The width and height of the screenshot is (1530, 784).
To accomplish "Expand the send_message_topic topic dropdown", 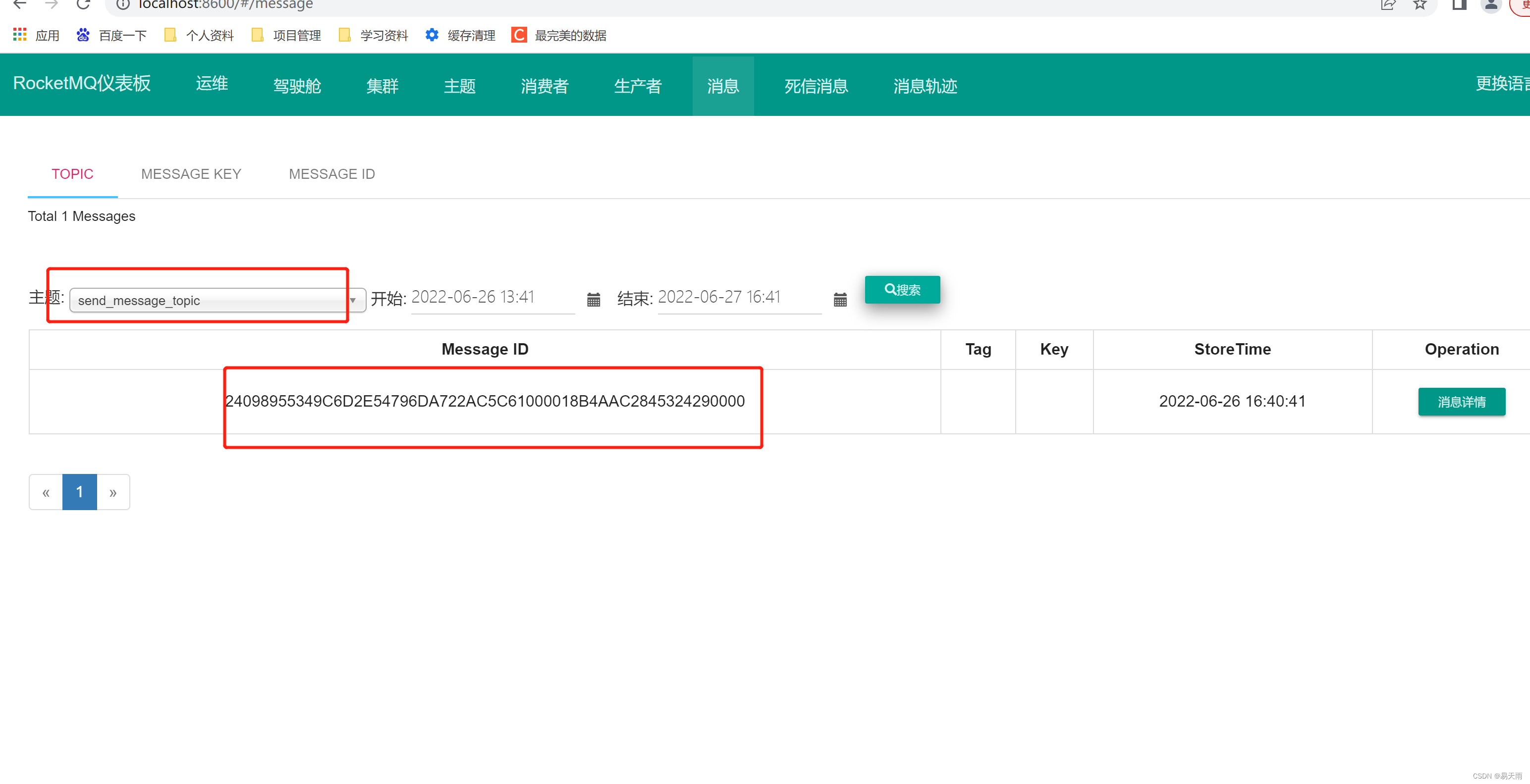I will click(218, 300).
